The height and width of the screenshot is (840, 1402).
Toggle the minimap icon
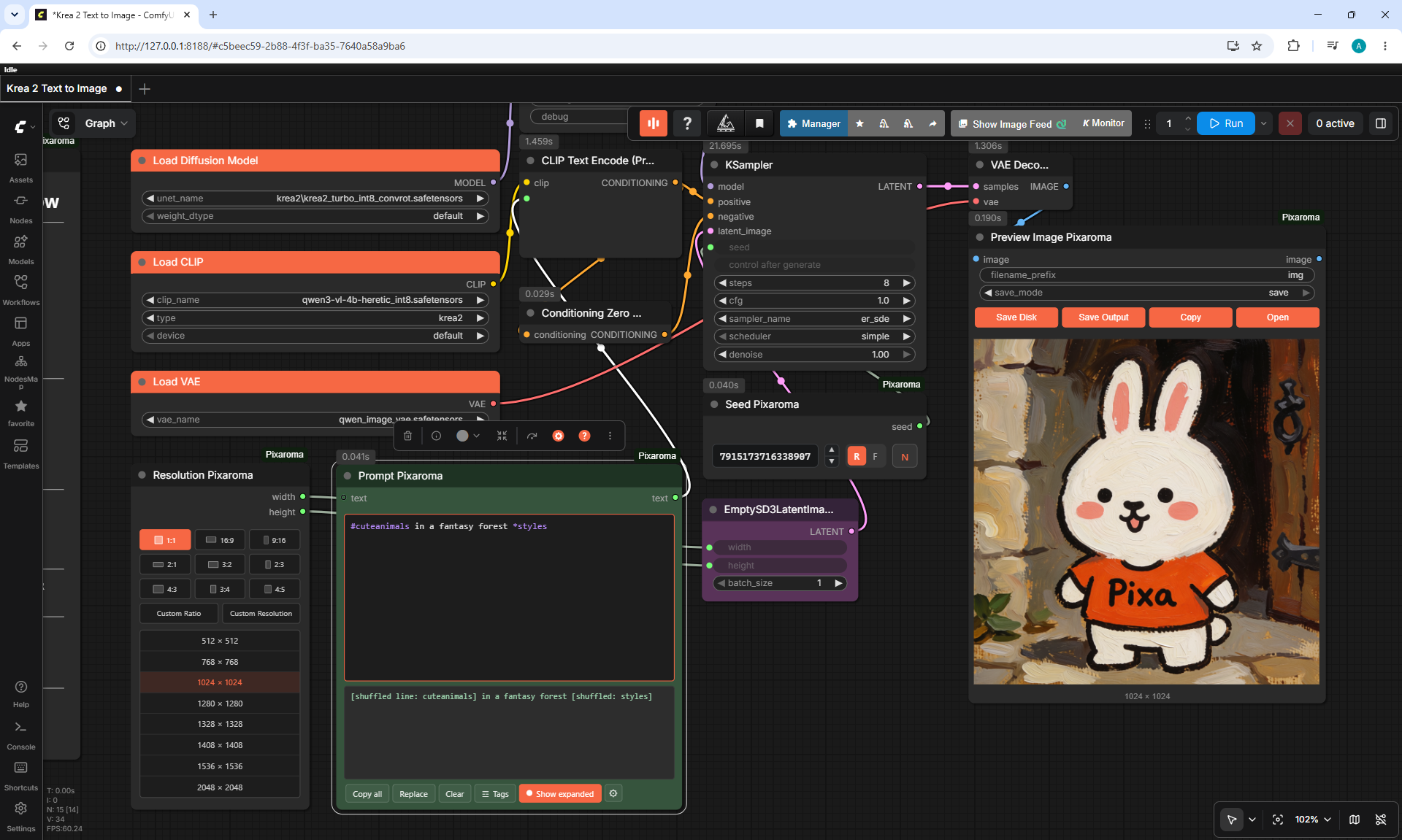click(1355, 820)
